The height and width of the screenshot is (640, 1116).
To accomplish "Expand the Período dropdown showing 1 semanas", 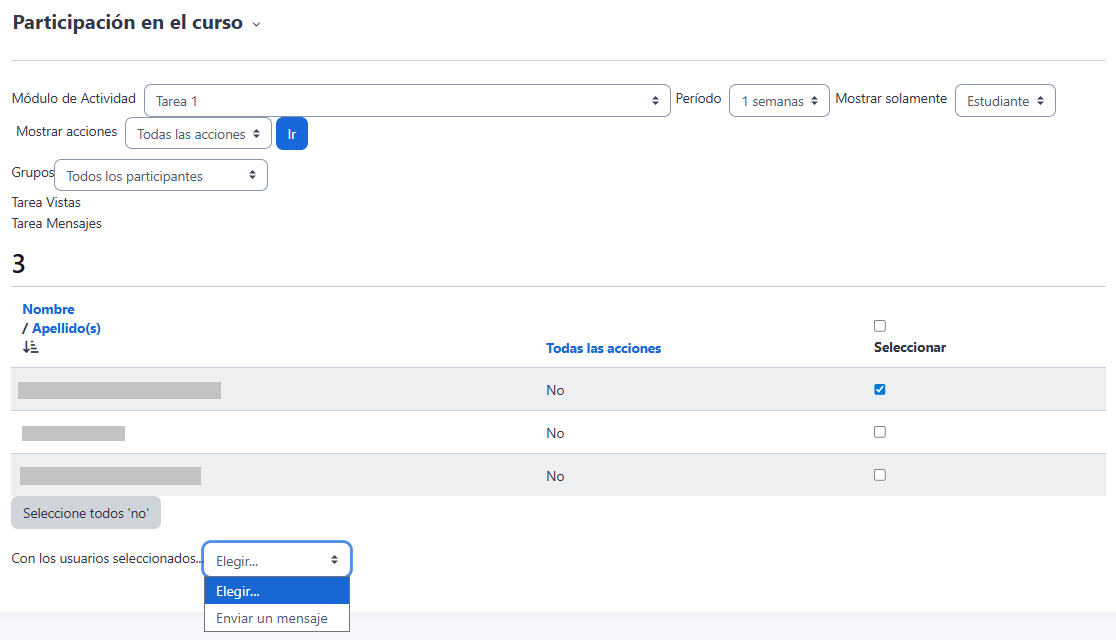I will 779,101.
